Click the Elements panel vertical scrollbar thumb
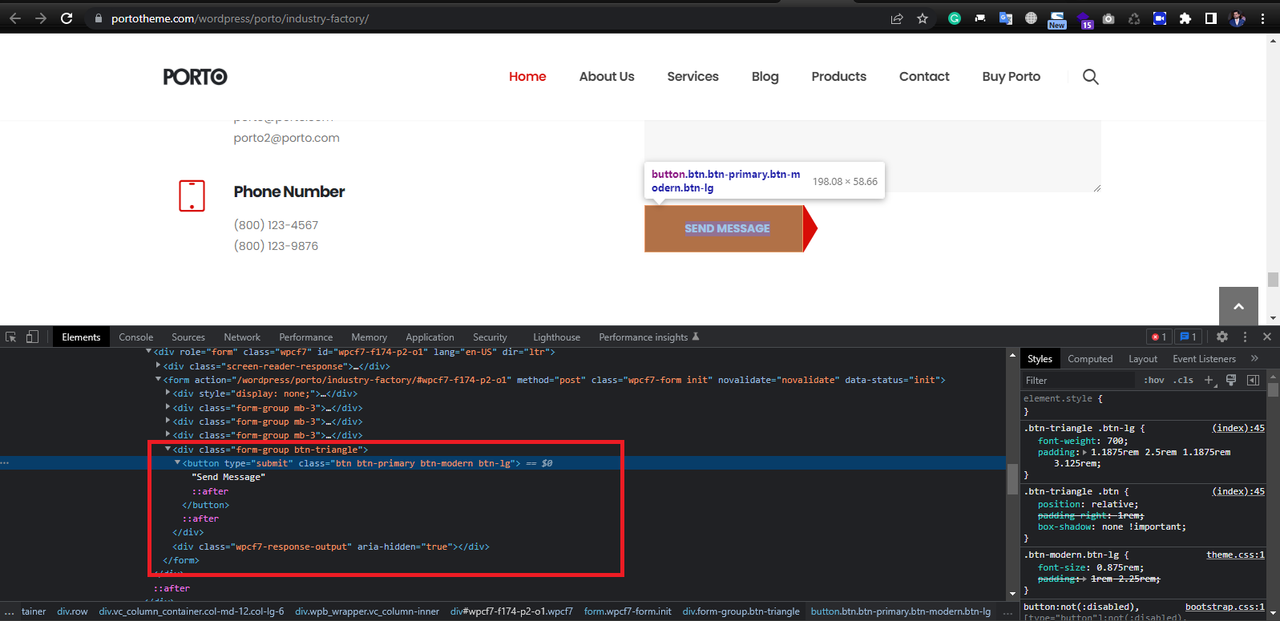The height and width of the screenshot is (621, 1280). 1012,479
